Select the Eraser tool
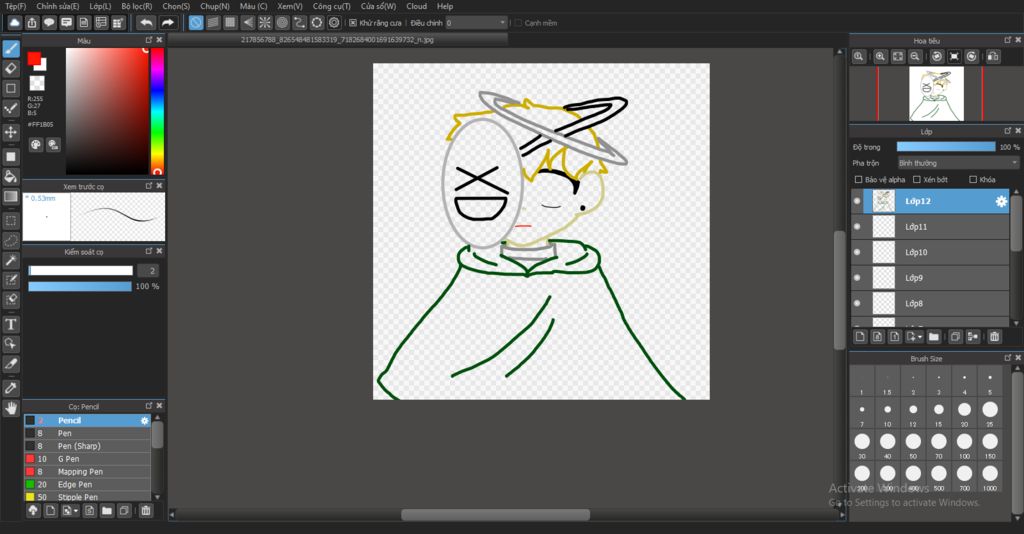1024x534 pixels. point(11,68)
